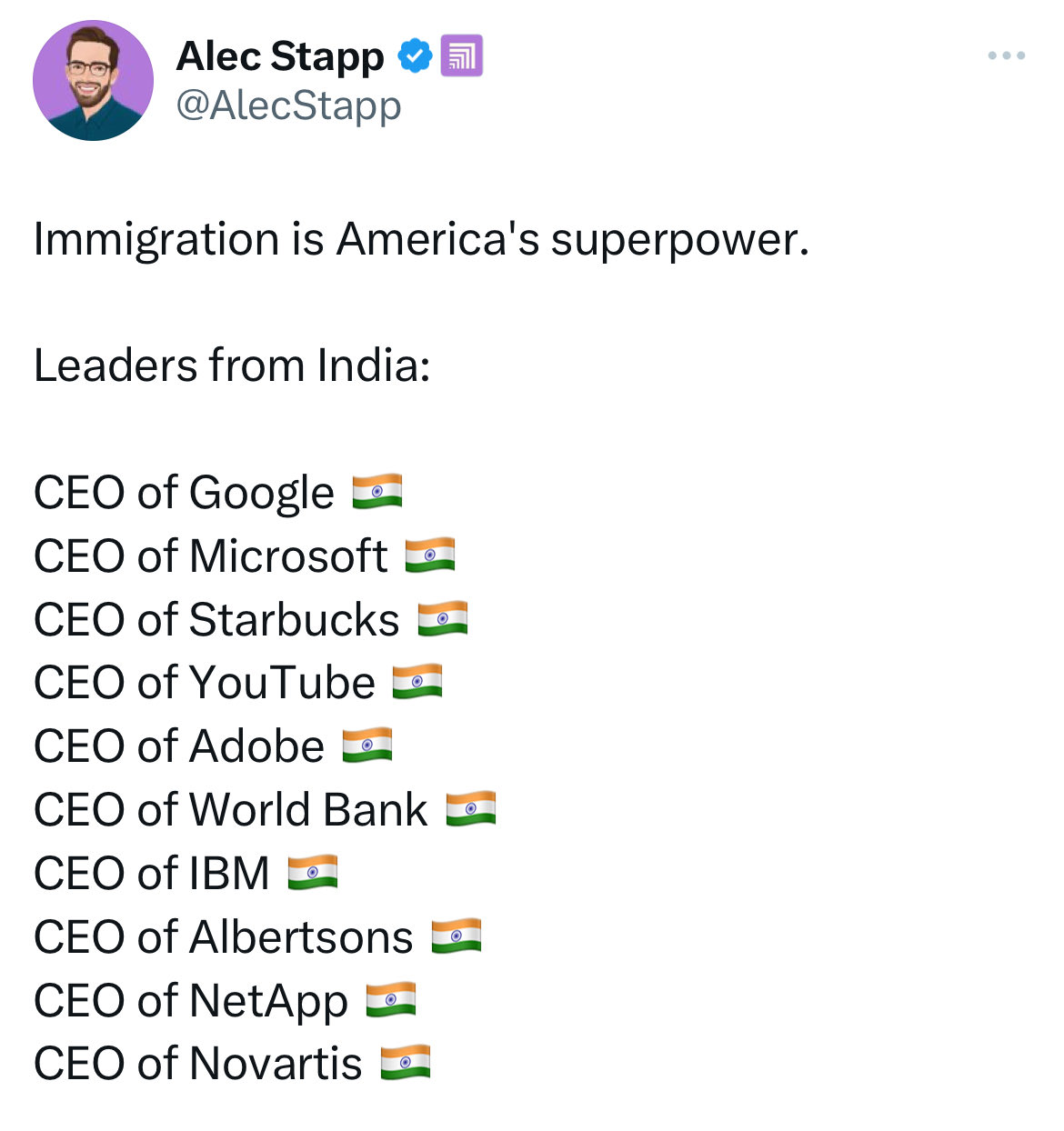Click the @AlecStapp handle

tap(288, 105)
